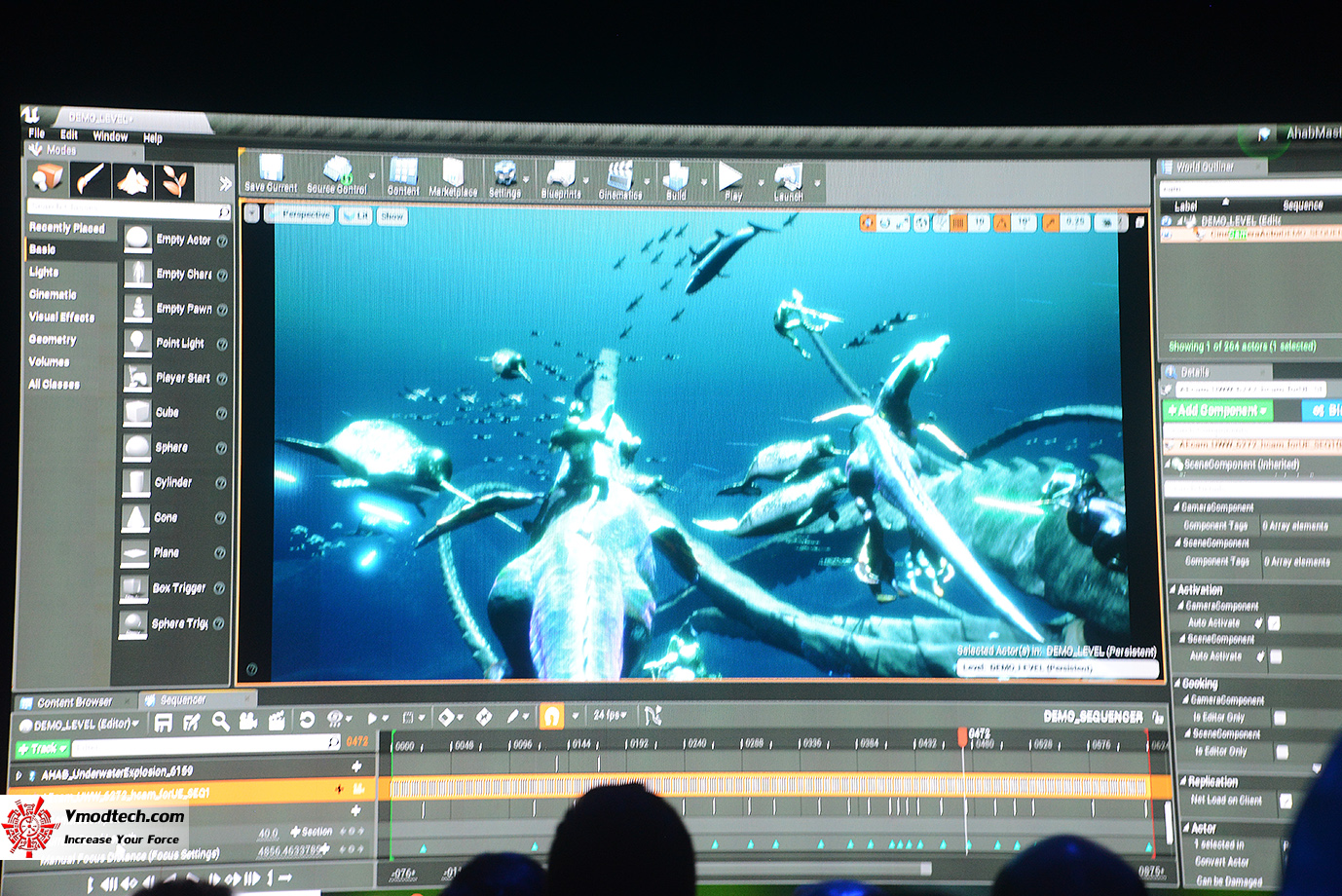The height and width of the screenshot is (896, 1342).
Task: Open the Add Component dropdown
Action: point(1217,411)
